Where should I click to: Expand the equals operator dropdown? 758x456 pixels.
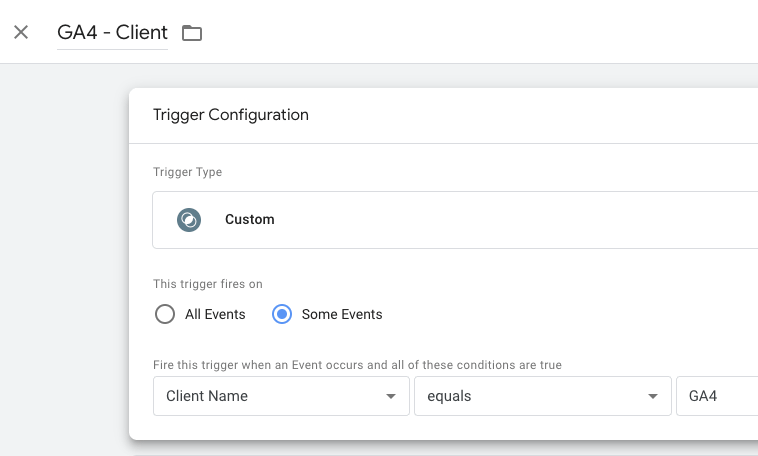click(x=543, y=396)
